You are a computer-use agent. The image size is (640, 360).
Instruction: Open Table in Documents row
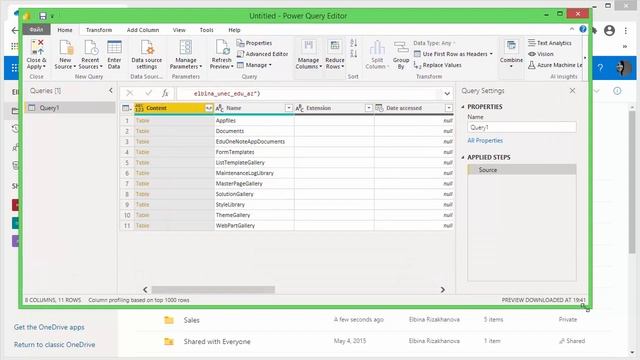tap(142, 131)
